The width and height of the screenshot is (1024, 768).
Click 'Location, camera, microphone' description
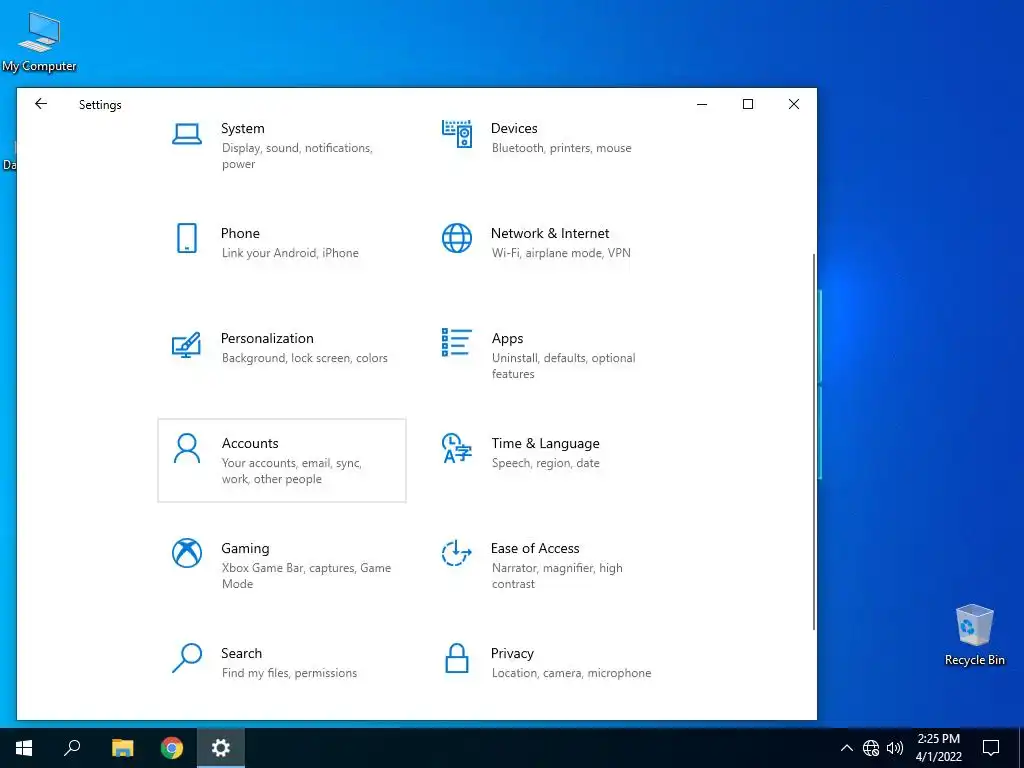tap(571, 673)
